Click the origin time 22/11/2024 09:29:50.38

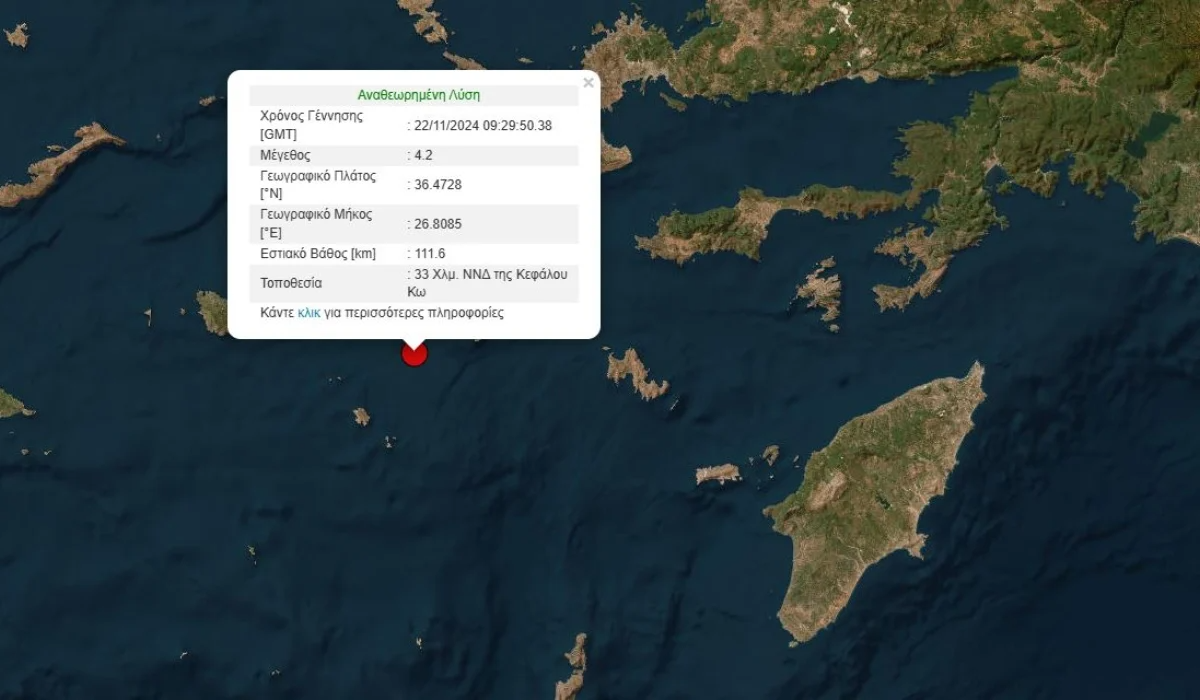[480, 125]
